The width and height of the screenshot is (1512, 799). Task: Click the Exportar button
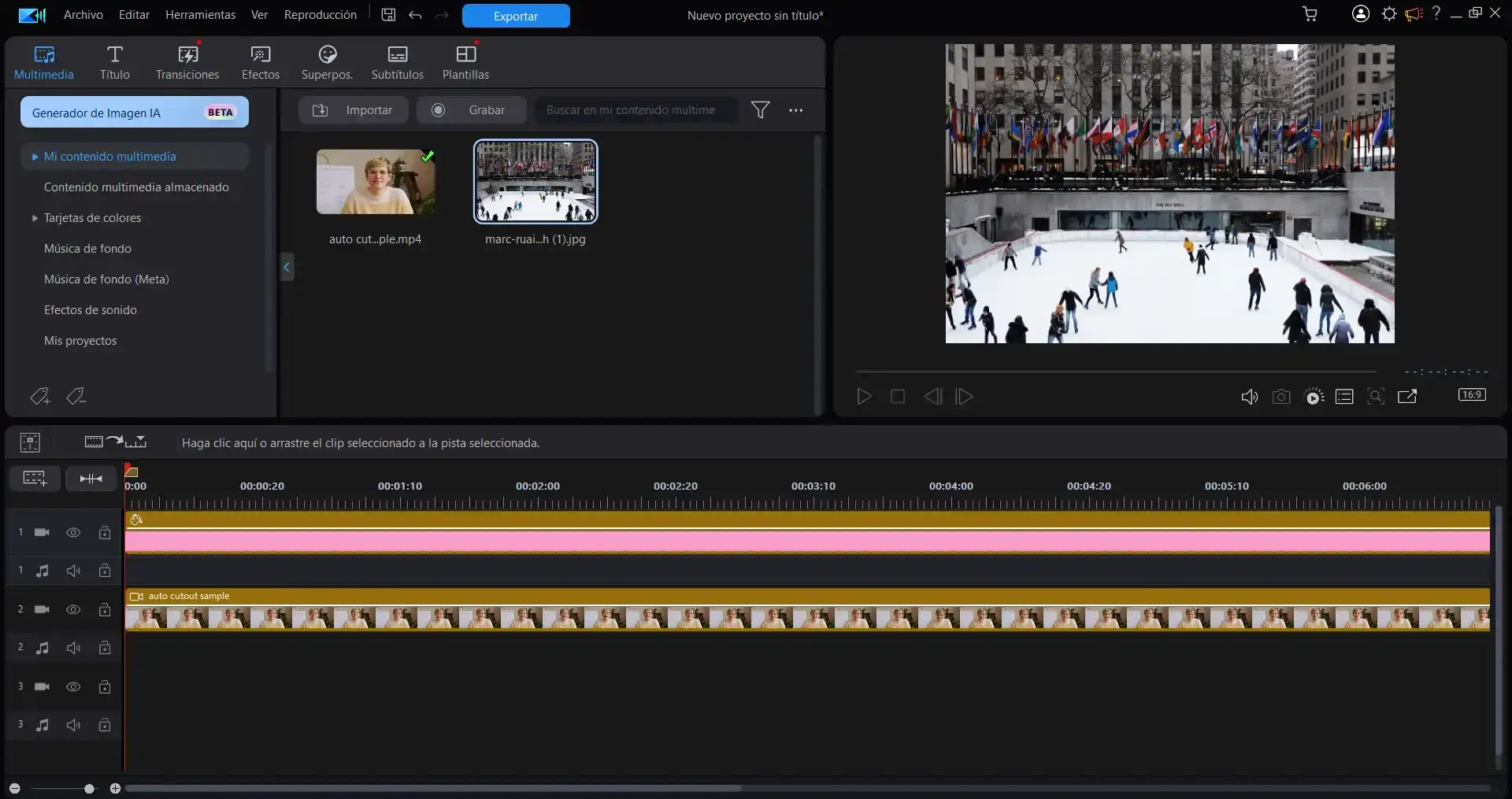515,16
